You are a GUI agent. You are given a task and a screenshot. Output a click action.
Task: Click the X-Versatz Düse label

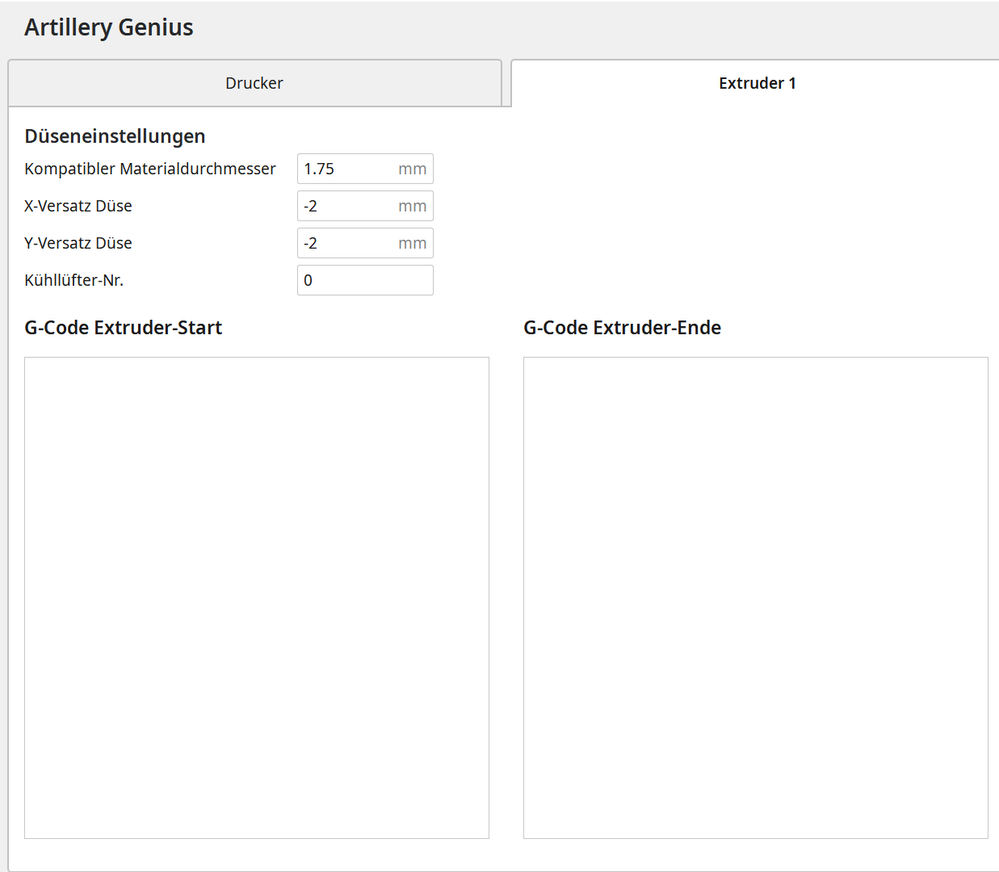click(78, 206)
